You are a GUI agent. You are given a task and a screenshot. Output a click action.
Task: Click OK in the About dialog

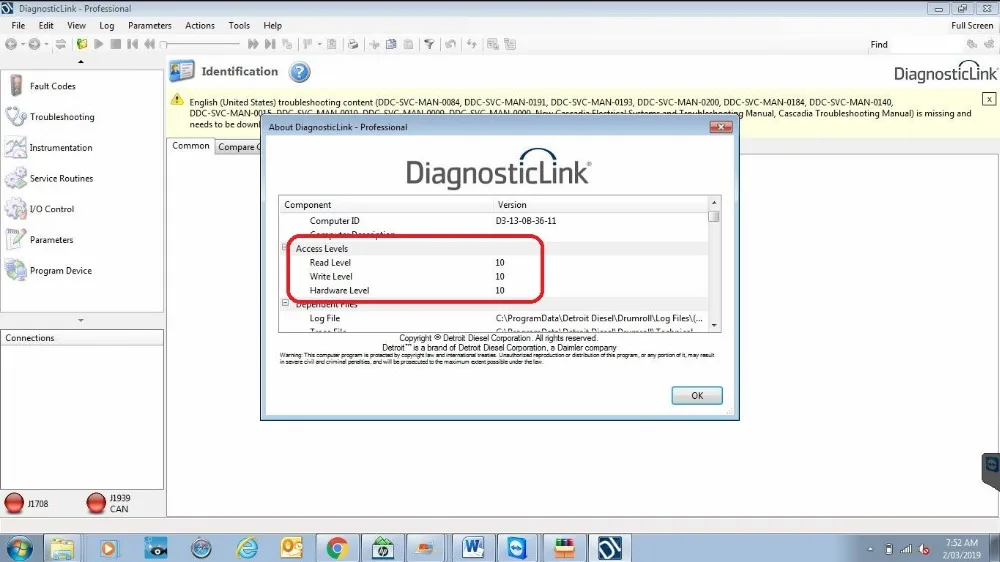pyautogui.click(x=697, y=396)
